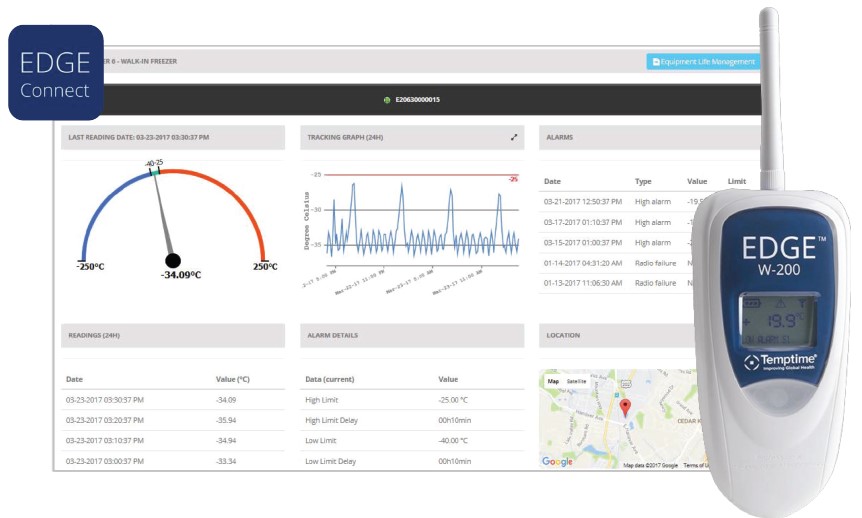Click the Walk-In Freezer page title

coord(140,62)
